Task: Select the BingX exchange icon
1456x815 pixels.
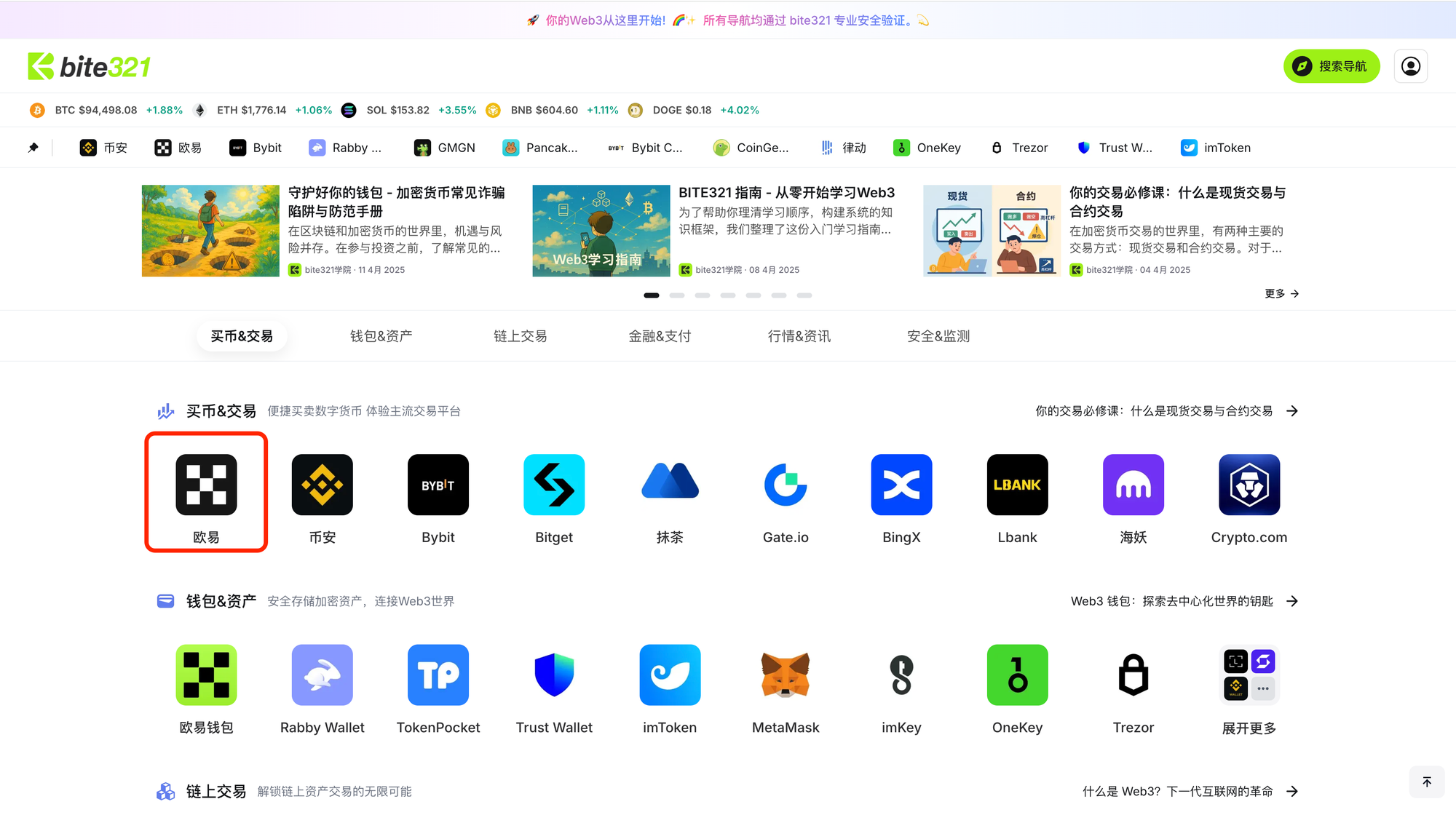Action: coord(901,485)
